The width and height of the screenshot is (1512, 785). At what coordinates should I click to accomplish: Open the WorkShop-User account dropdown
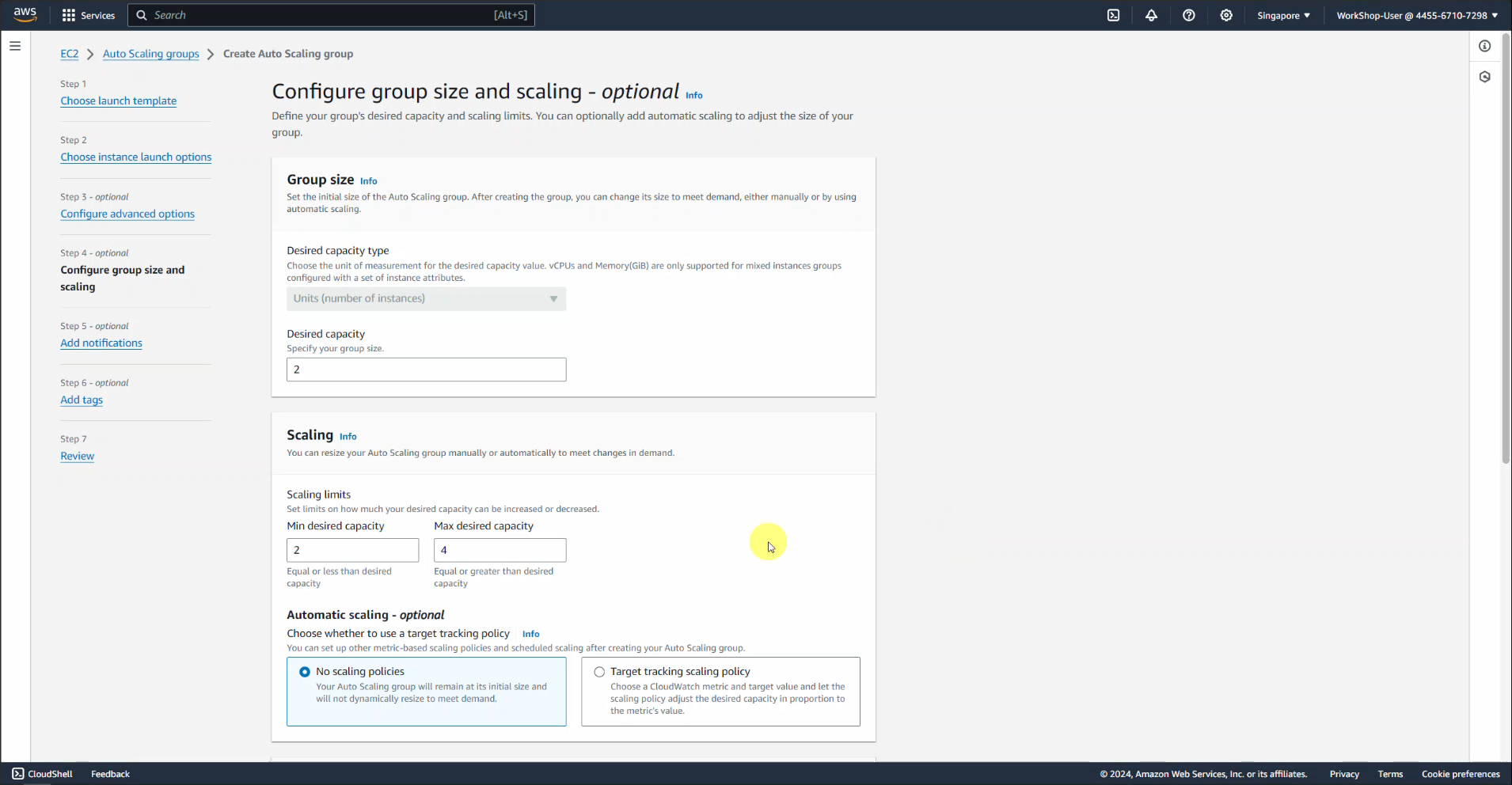coord(1416,15)
